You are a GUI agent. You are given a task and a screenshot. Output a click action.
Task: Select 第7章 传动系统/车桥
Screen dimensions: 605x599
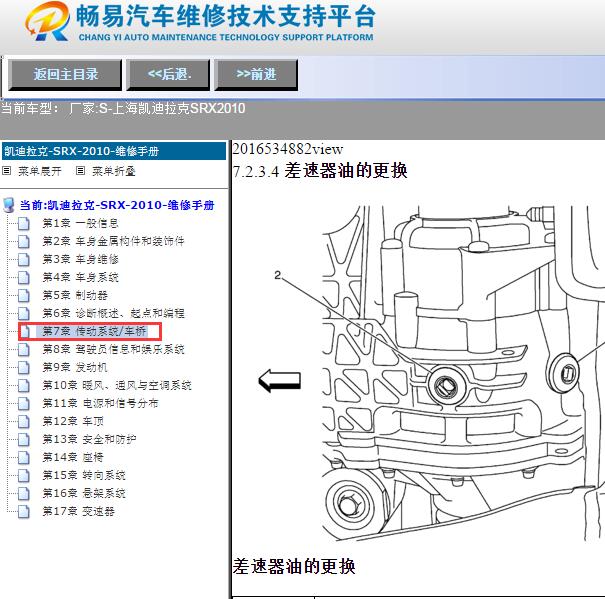(x=95, y=331)
